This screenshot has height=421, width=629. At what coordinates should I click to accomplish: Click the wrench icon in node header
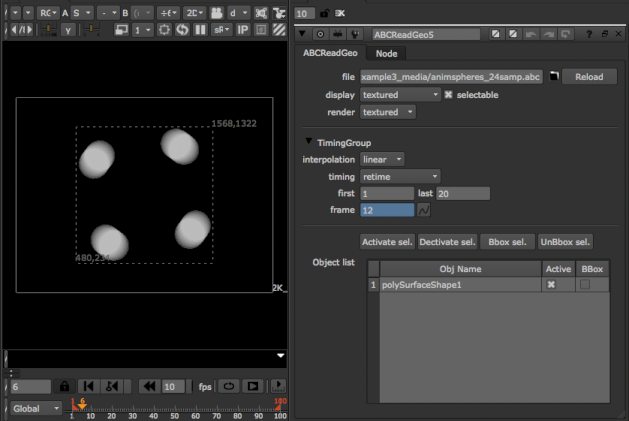(356, 35)
